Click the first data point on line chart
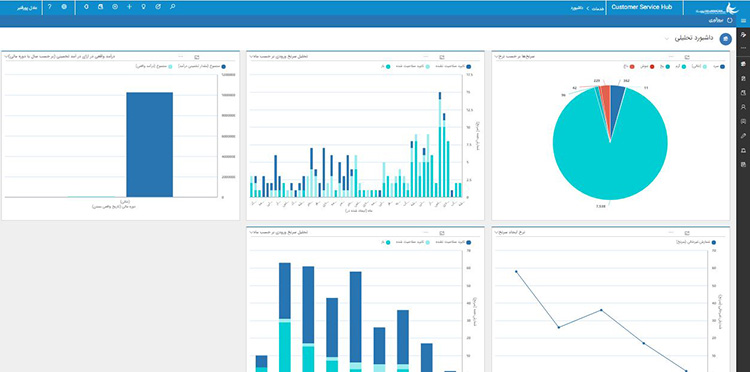Viewport: 750px width, 372px height. (x=516, y=271)
